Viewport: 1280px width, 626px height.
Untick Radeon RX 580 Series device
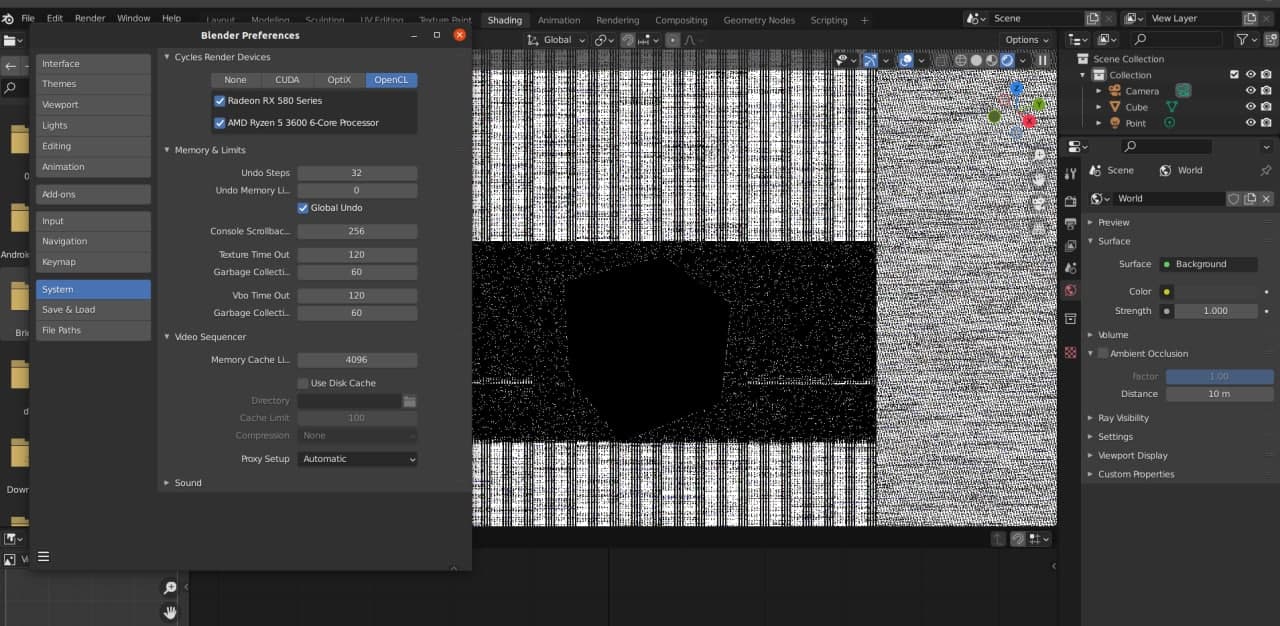[220, 101]
